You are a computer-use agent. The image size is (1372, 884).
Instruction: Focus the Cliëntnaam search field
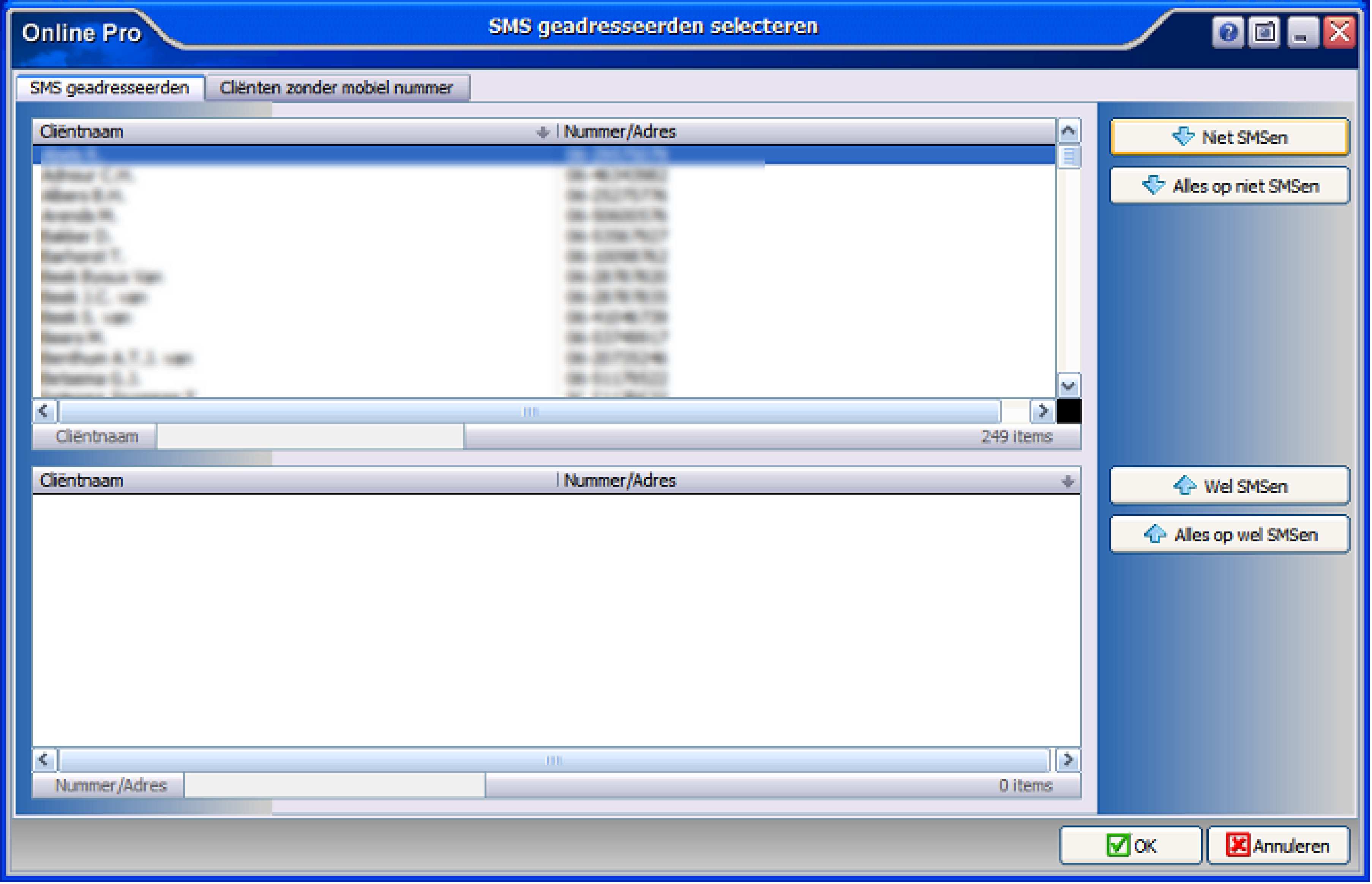[310, 437]
